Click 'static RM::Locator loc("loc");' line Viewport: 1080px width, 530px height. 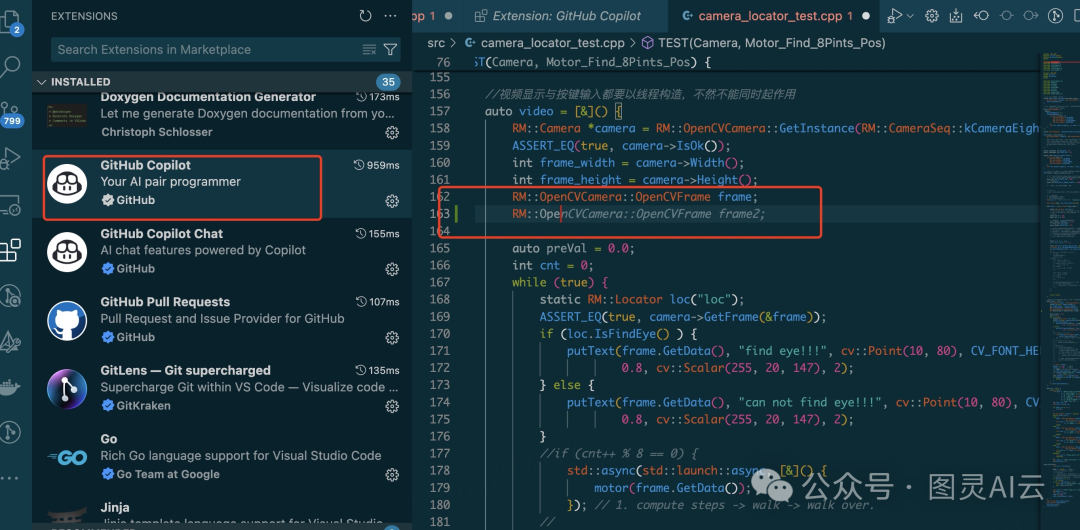tap(642, 299)
